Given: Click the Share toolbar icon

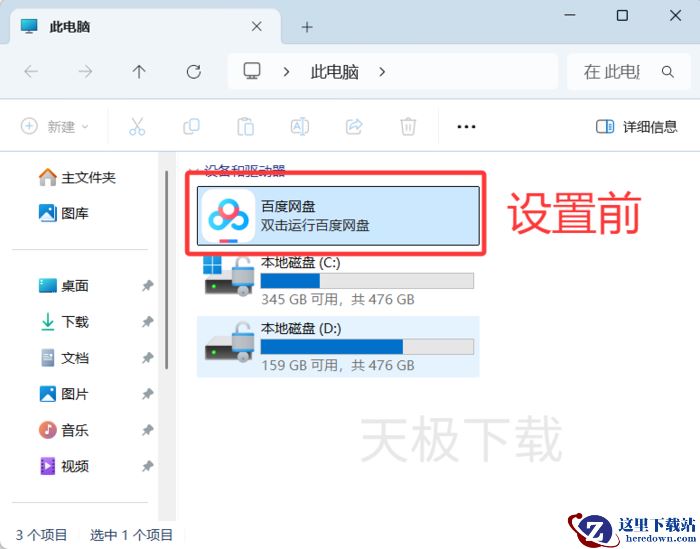Looking at the screenshot, I should (x=354, y=127).
